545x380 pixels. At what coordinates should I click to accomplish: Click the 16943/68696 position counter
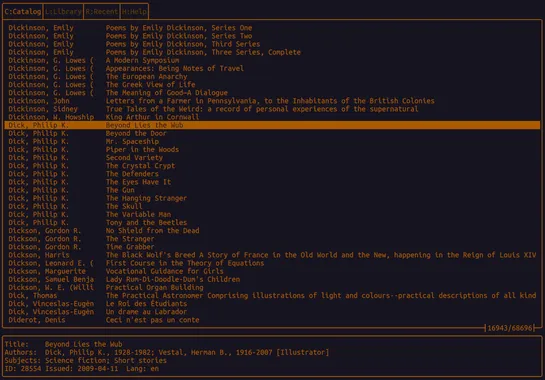coord(510,328)
